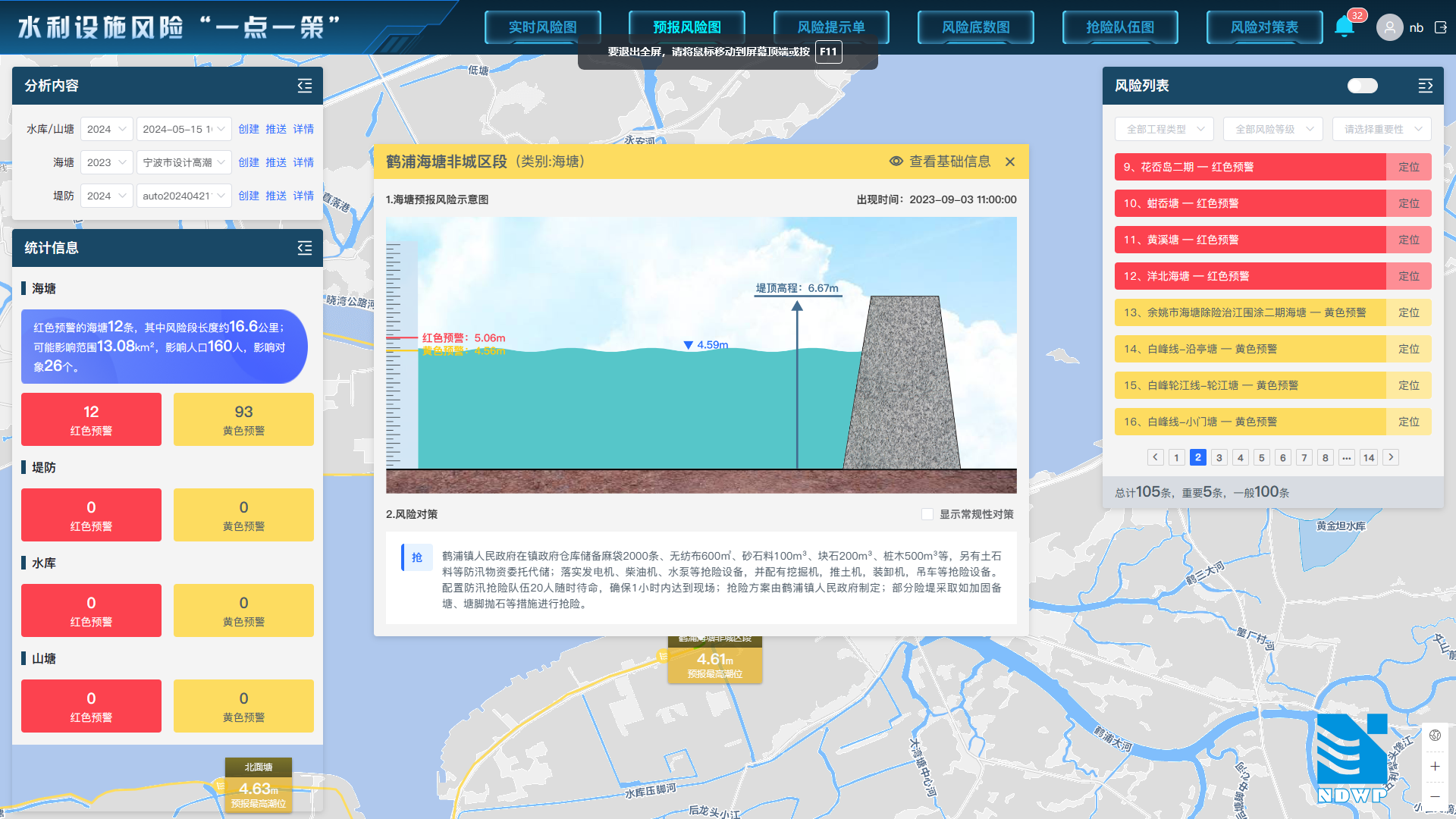Go to page 3 in risk list pagination
This screenshot has height=819, width=1456.
[1219, 457]
